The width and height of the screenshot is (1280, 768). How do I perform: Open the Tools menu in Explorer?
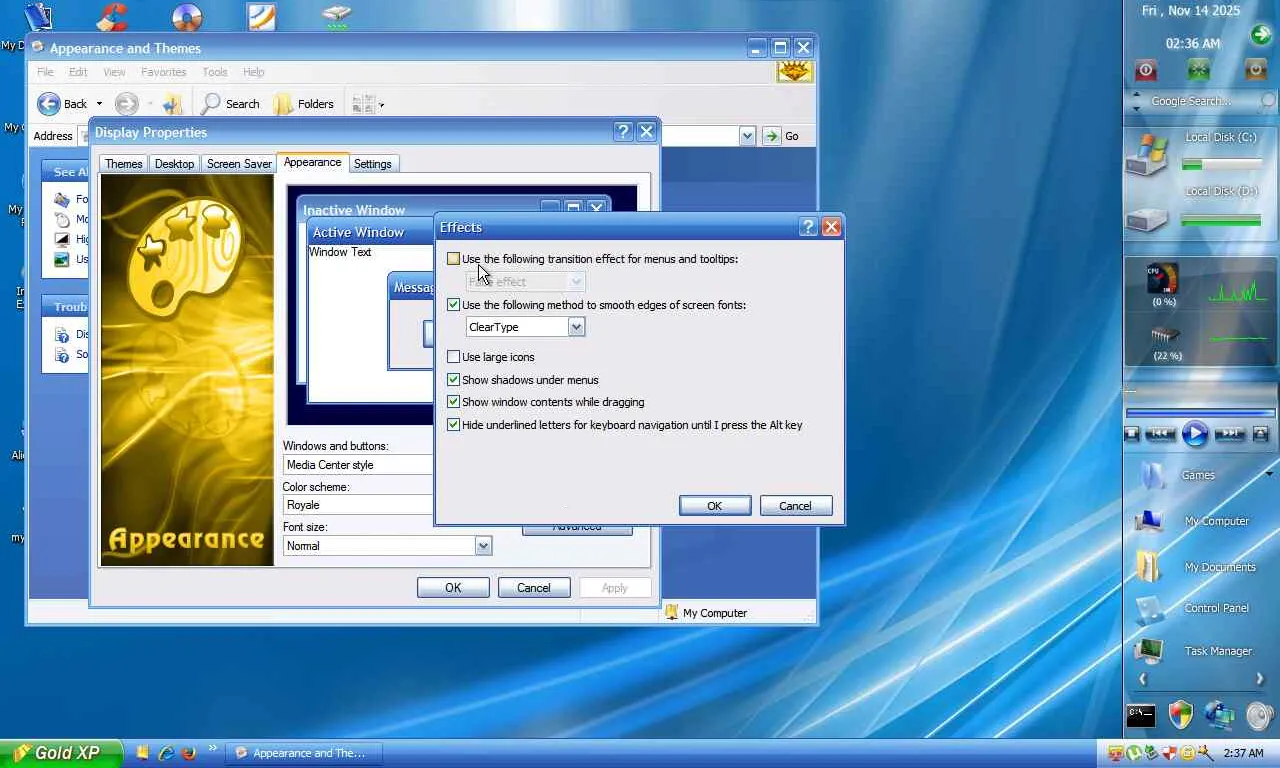pyautogui.click(x=215, y=72)
